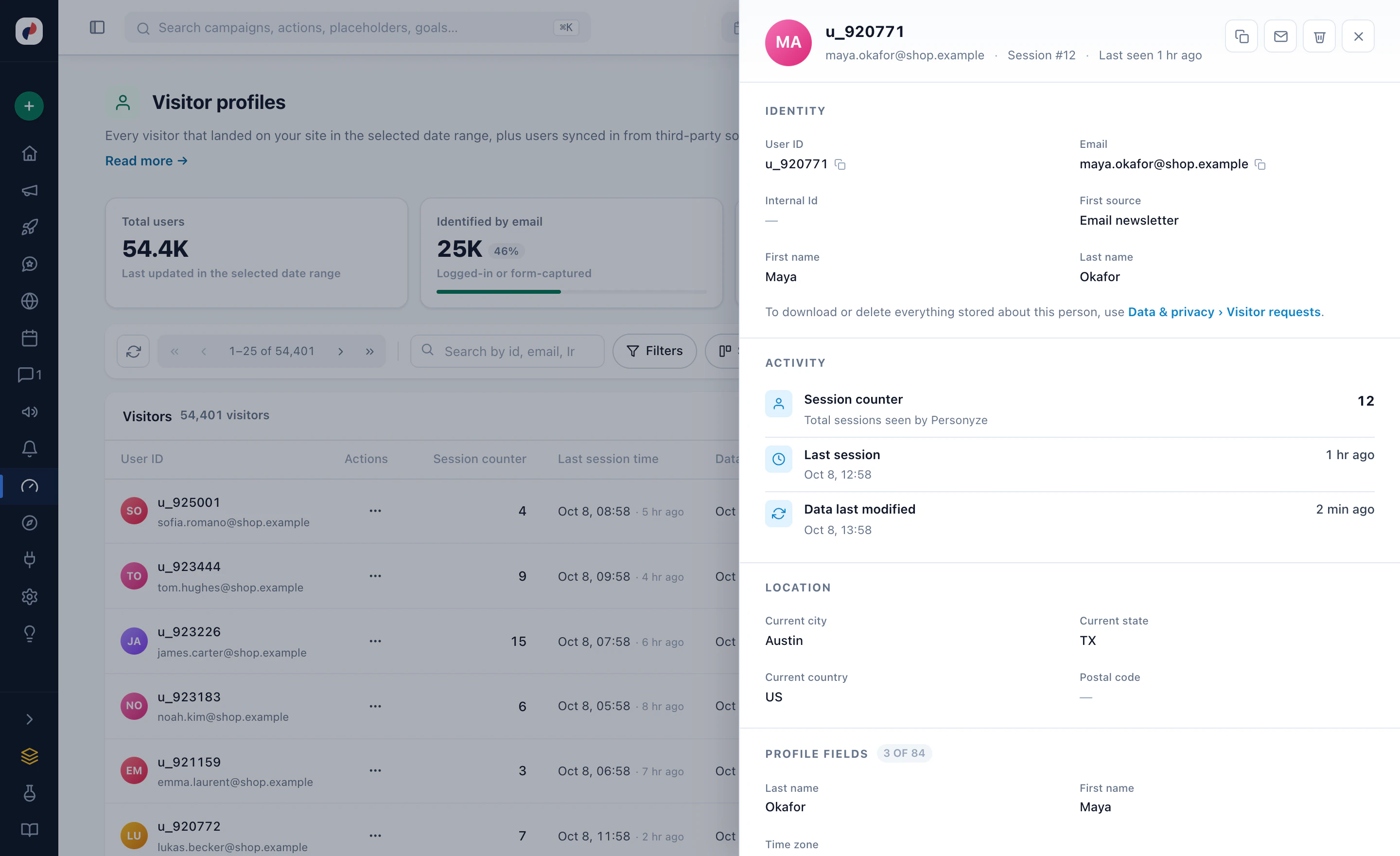Click the TO avatar for tom.hughes
Screen dimensions: 1400x856
134,576
